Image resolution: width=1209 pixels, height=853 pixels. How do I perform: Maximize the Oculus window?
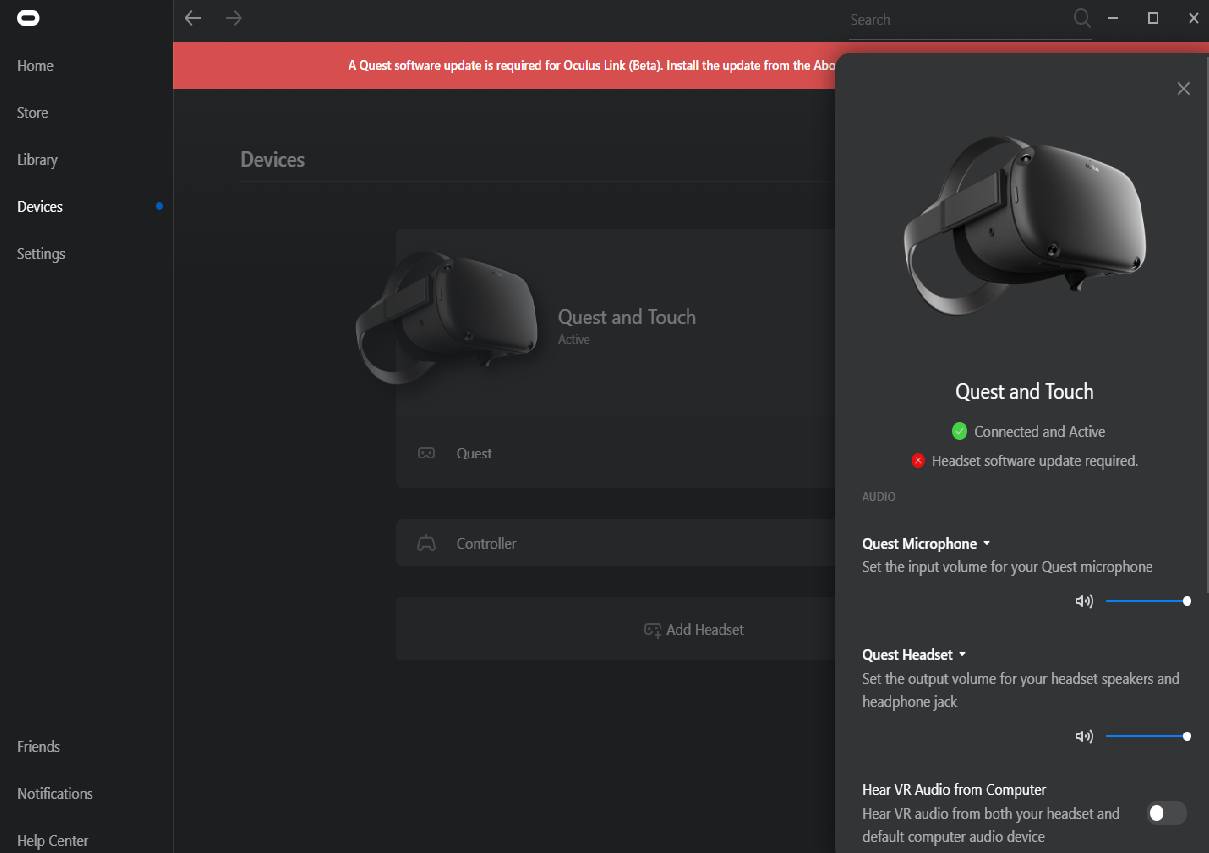1153,18
